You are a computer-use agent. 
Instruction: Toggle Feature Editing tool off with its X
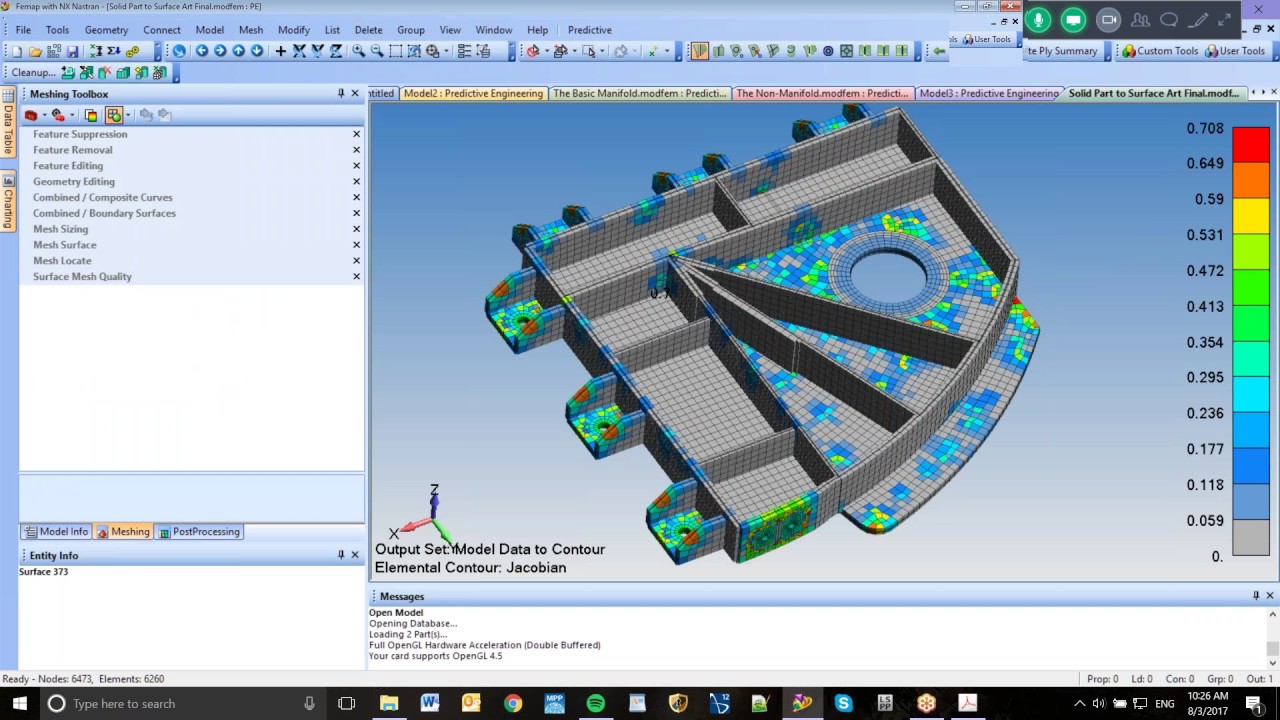pyautogui.click(x=356, y=166)
